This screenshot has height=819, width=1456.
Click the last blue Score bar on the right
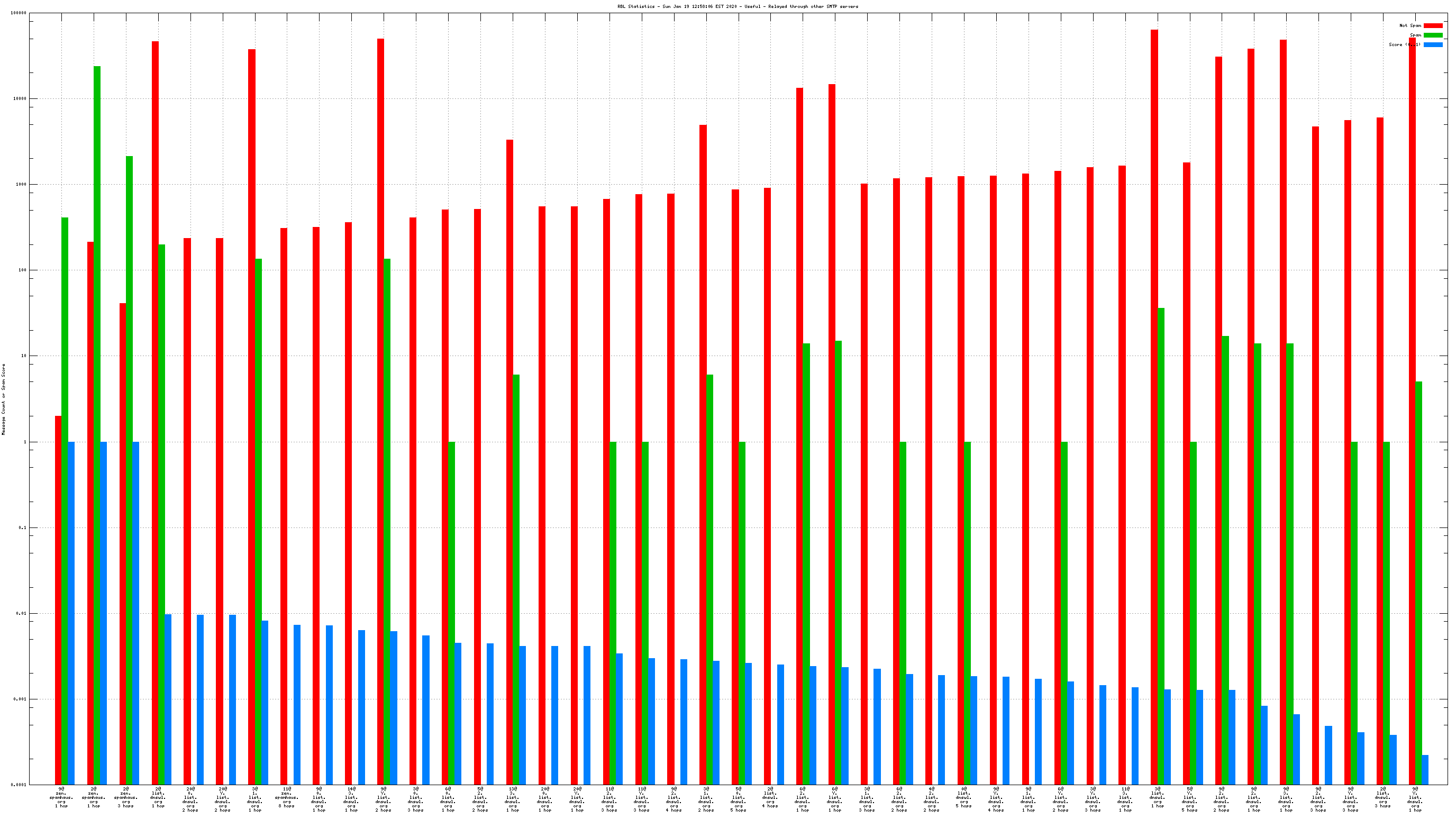point(1425,770)
